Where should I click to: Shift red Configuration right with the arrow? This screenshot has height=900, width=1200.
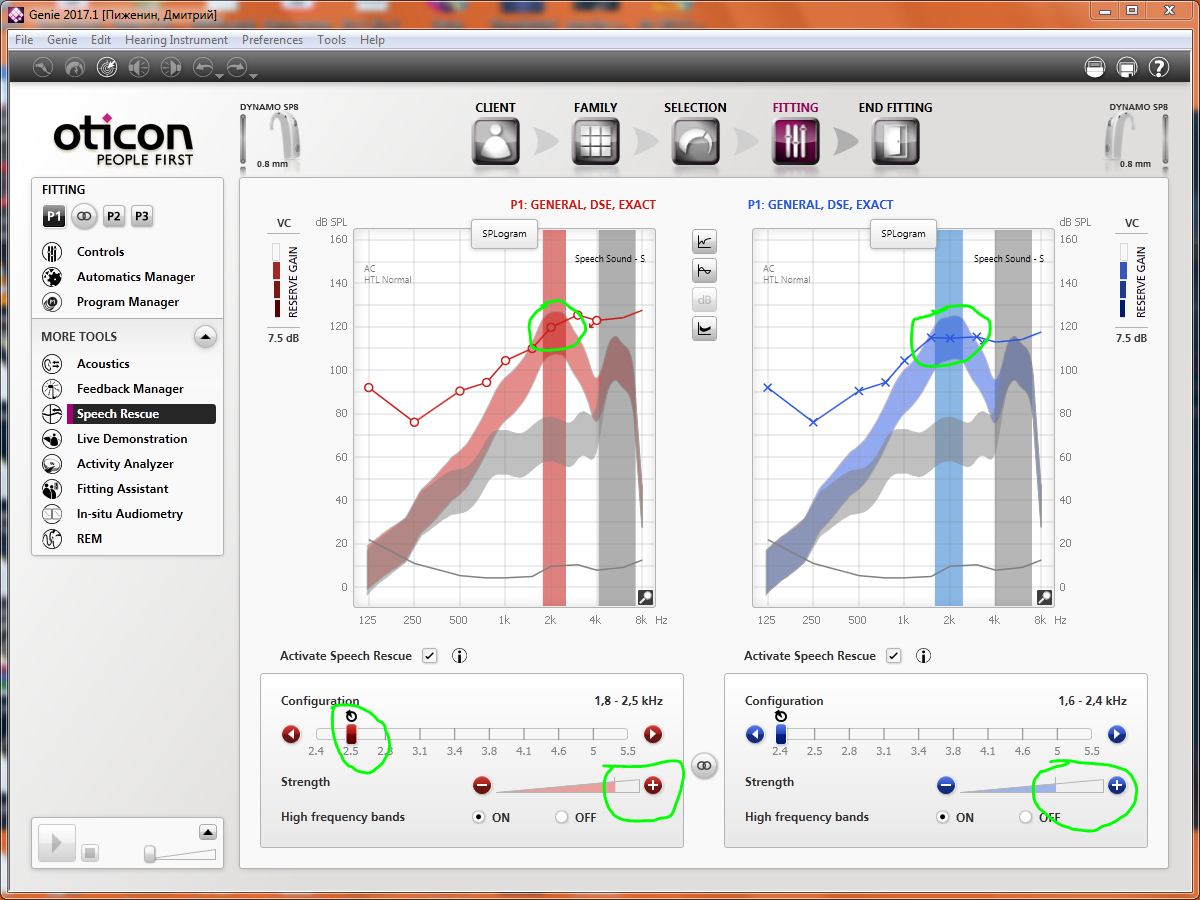tap(653, 735)
